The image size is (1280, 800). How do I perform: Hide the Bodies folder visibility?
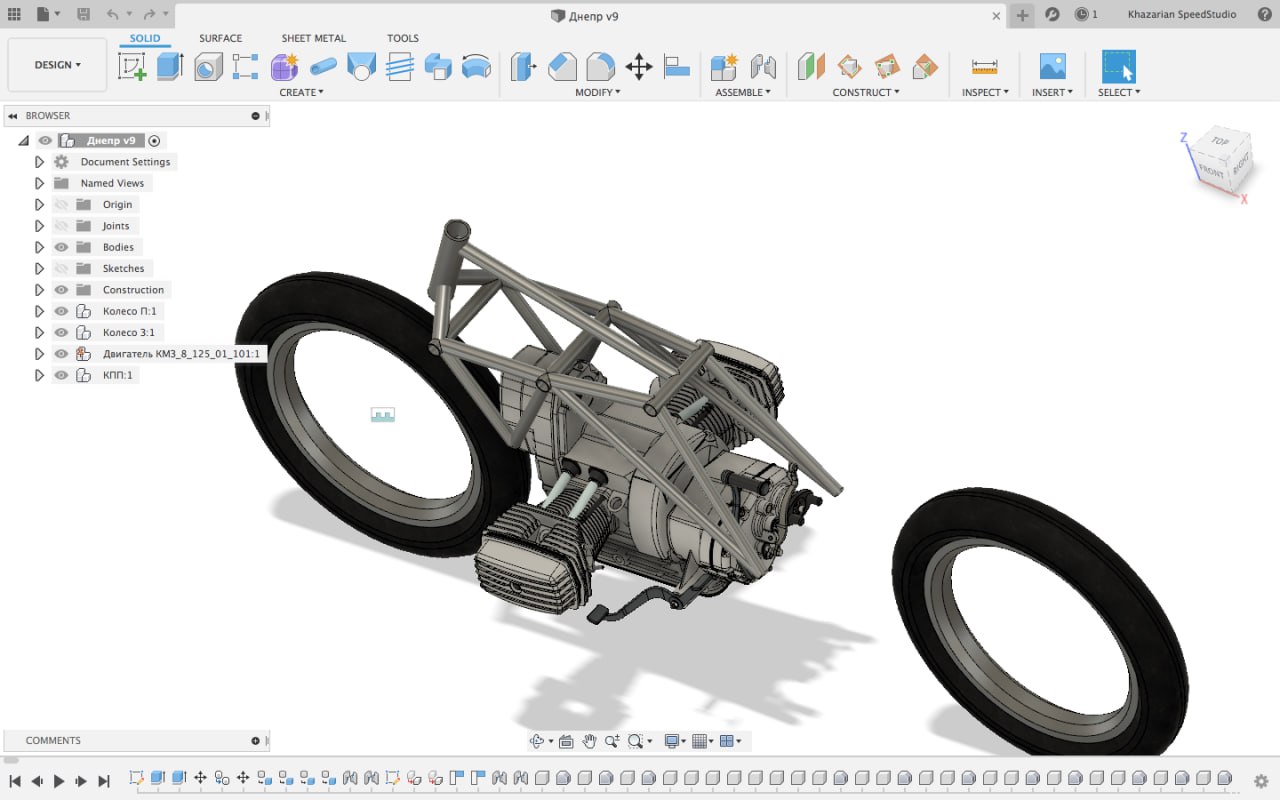coord(61,247)
